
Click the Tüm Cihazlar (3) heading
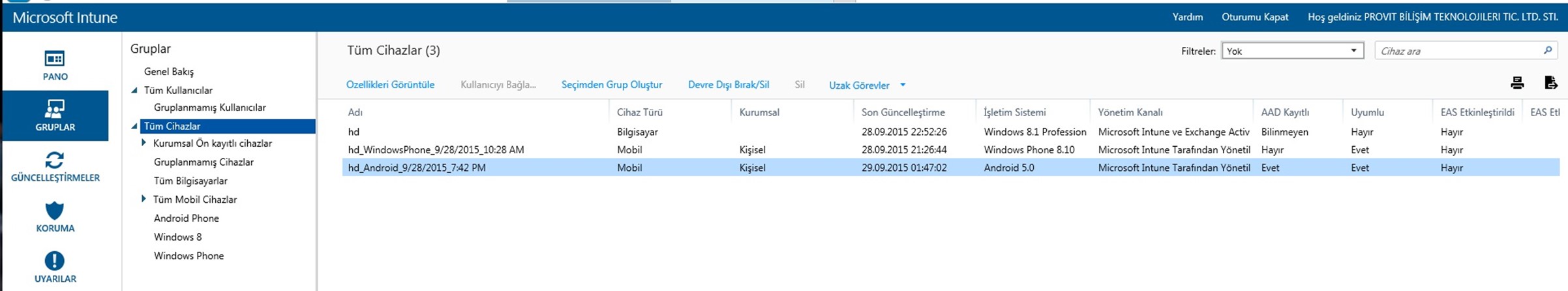393,50
